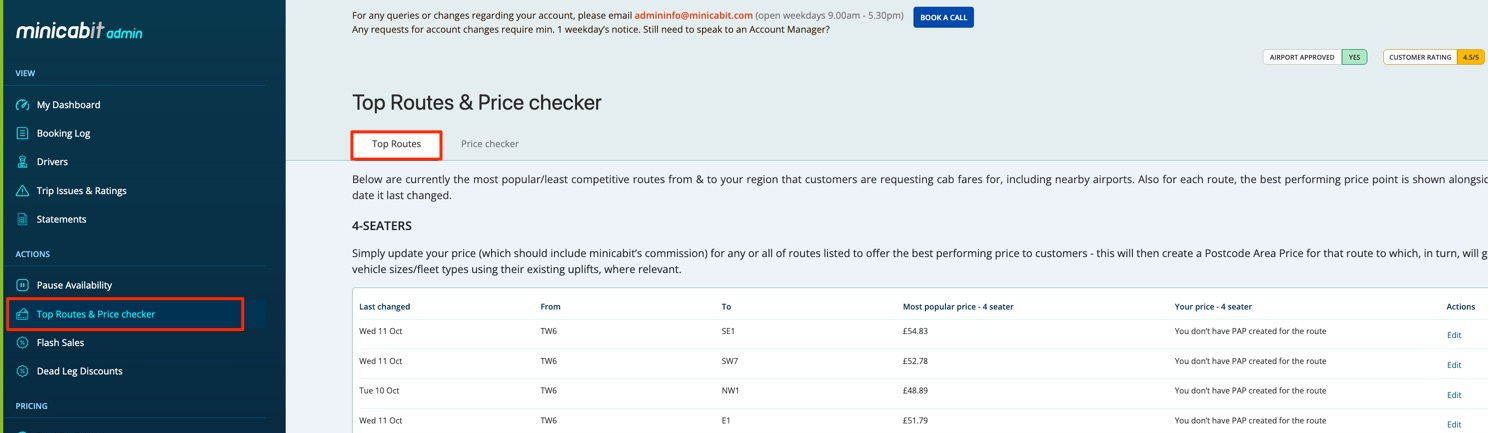Viewport: 1488px width, 433px height.
Task: Open Booking Log from sidebar menu
Action: 63,133
